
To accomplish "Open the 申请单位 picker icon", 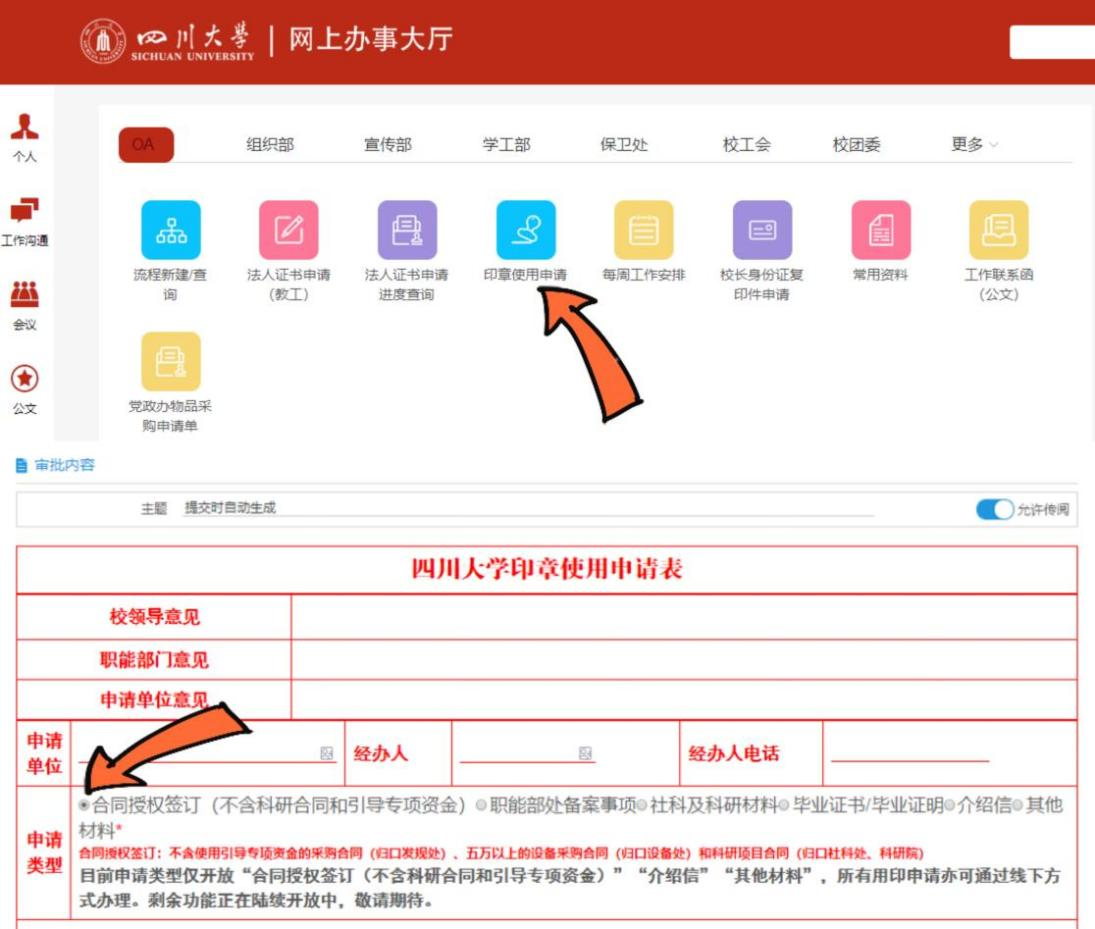I will (x=326, y=754).
